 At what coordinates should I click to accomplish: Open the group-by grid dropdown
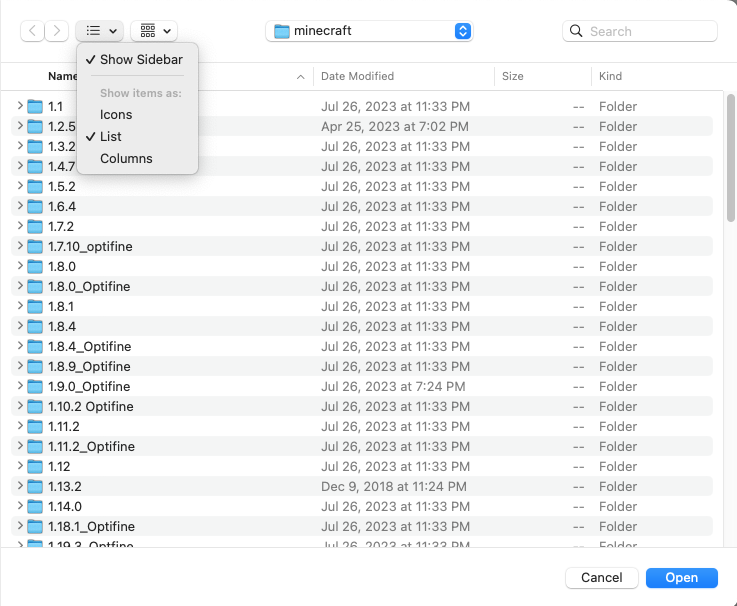click(x=154, y=31)
